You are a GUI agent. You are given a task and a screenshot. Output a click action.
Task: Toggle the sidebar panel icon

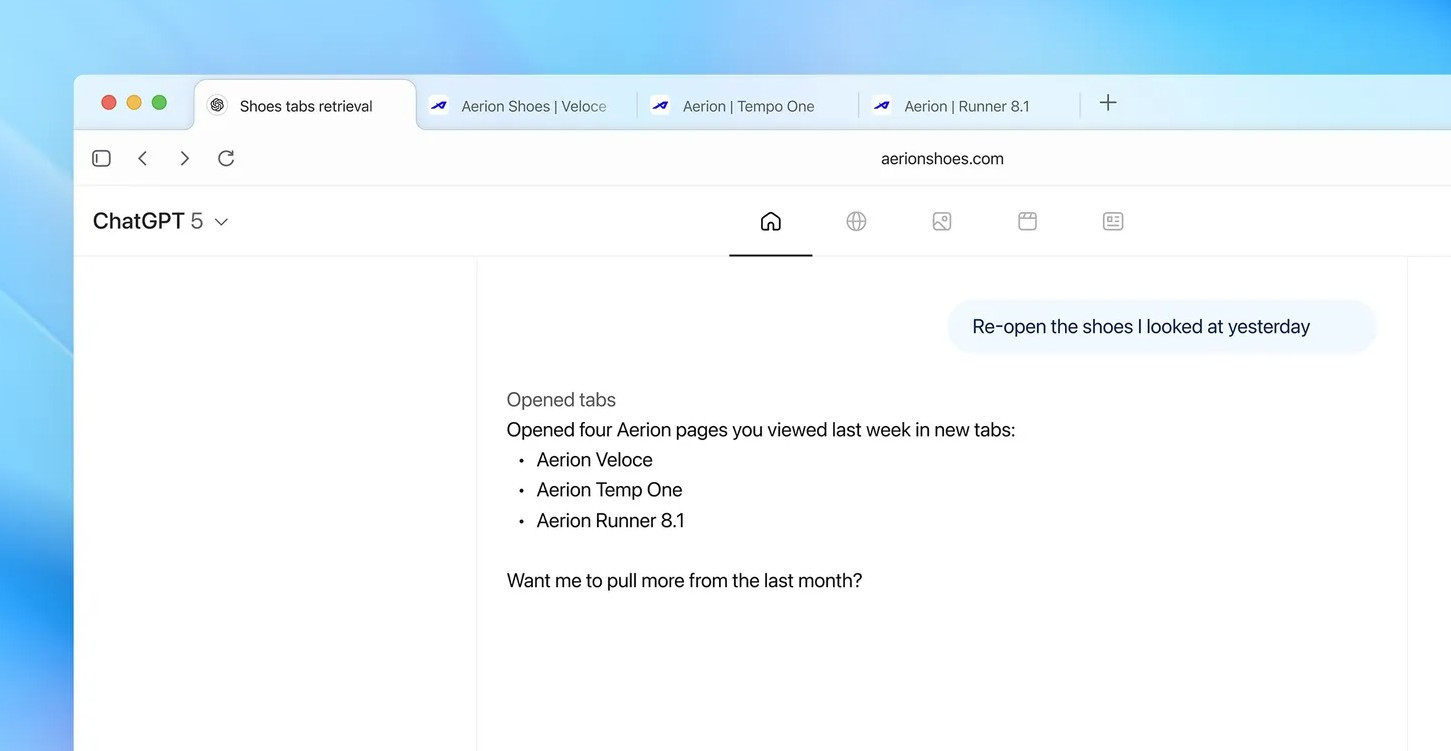[101, 158]
